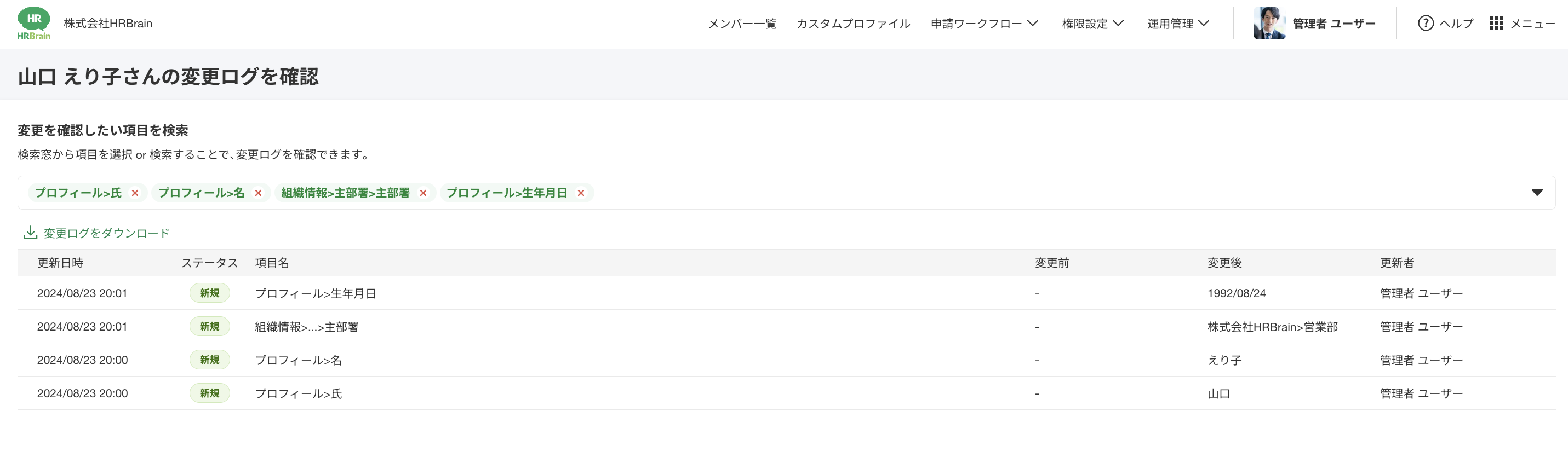Go to メンバー一覧 page
Image resolution: width=1568 pixels, height=463 pixels.
(742, 24)
